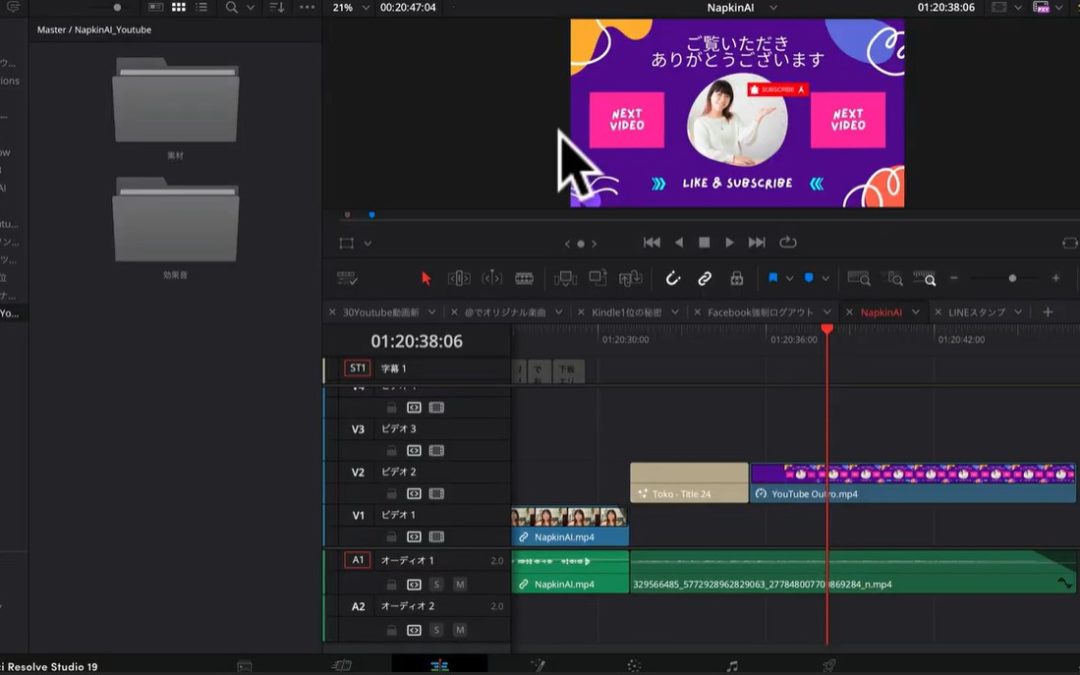Select the Blade edit mode tool
1080x675 pixels.
(x=523, y=278)
